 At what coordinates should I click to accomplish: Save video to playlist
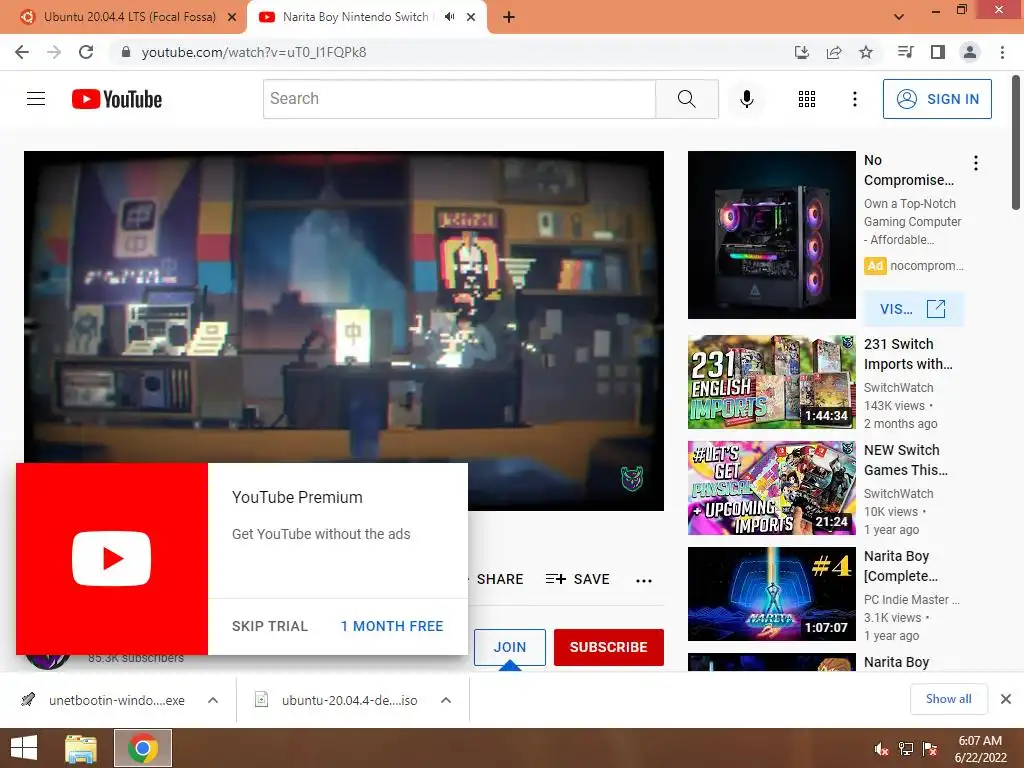[578, 579]
